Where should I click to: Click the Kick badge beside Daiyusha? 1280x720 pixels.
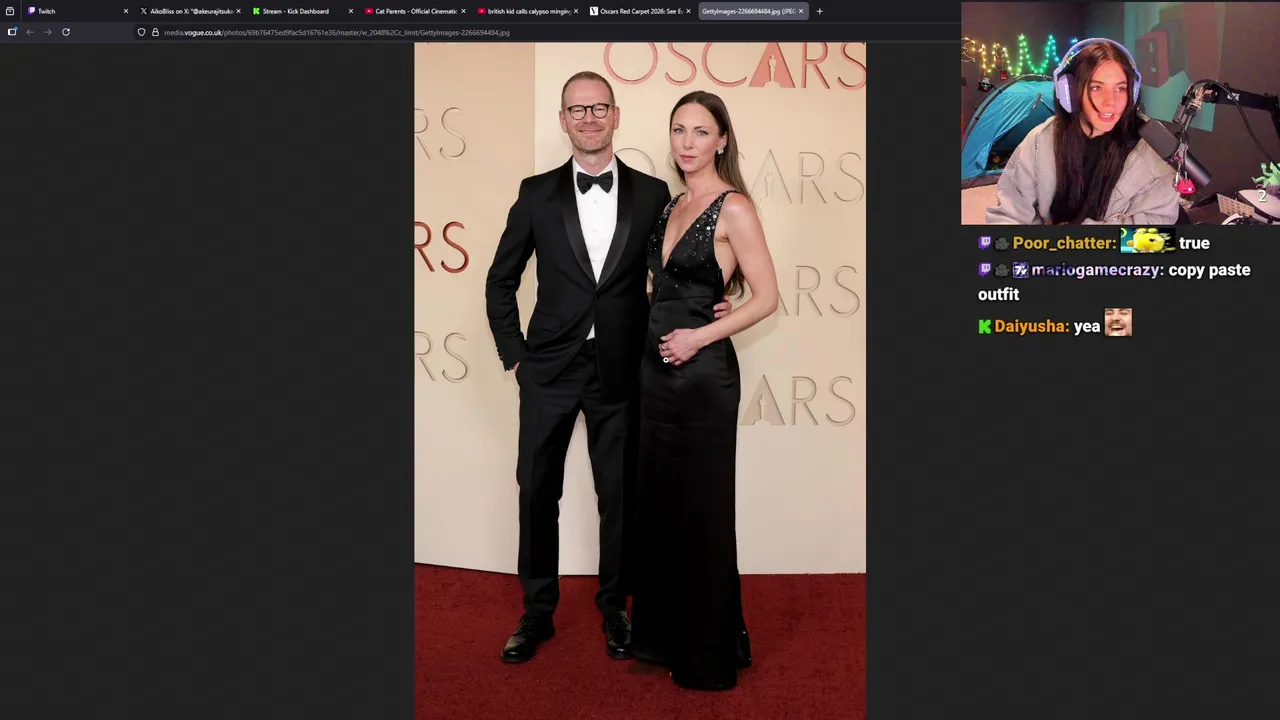point(984,326)
